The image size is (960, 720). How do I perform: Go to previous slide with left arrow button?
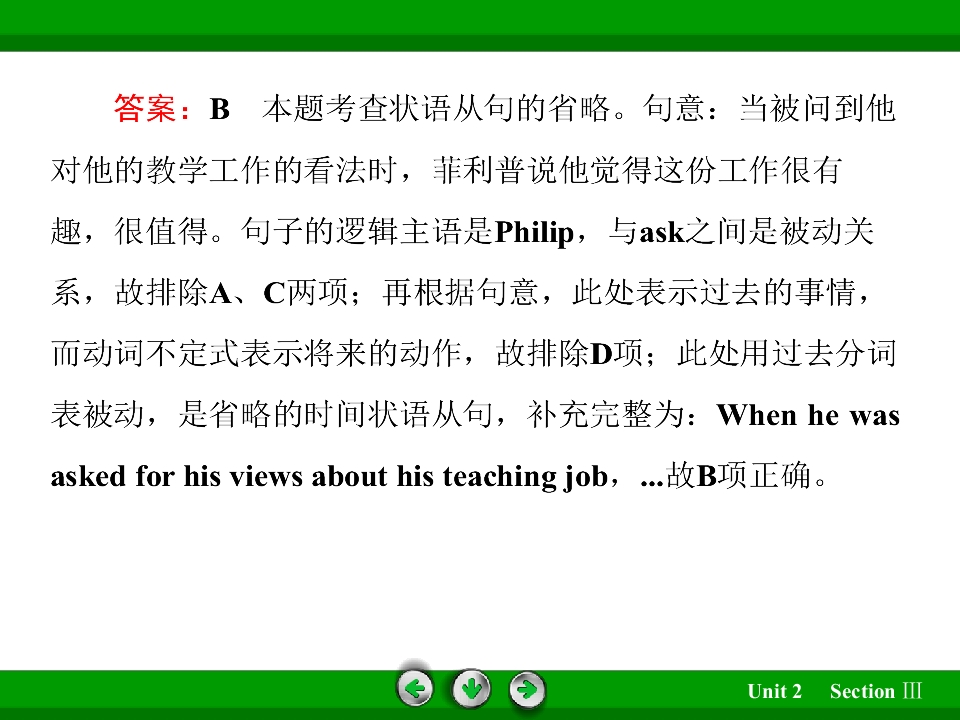[x=415, y=689]
